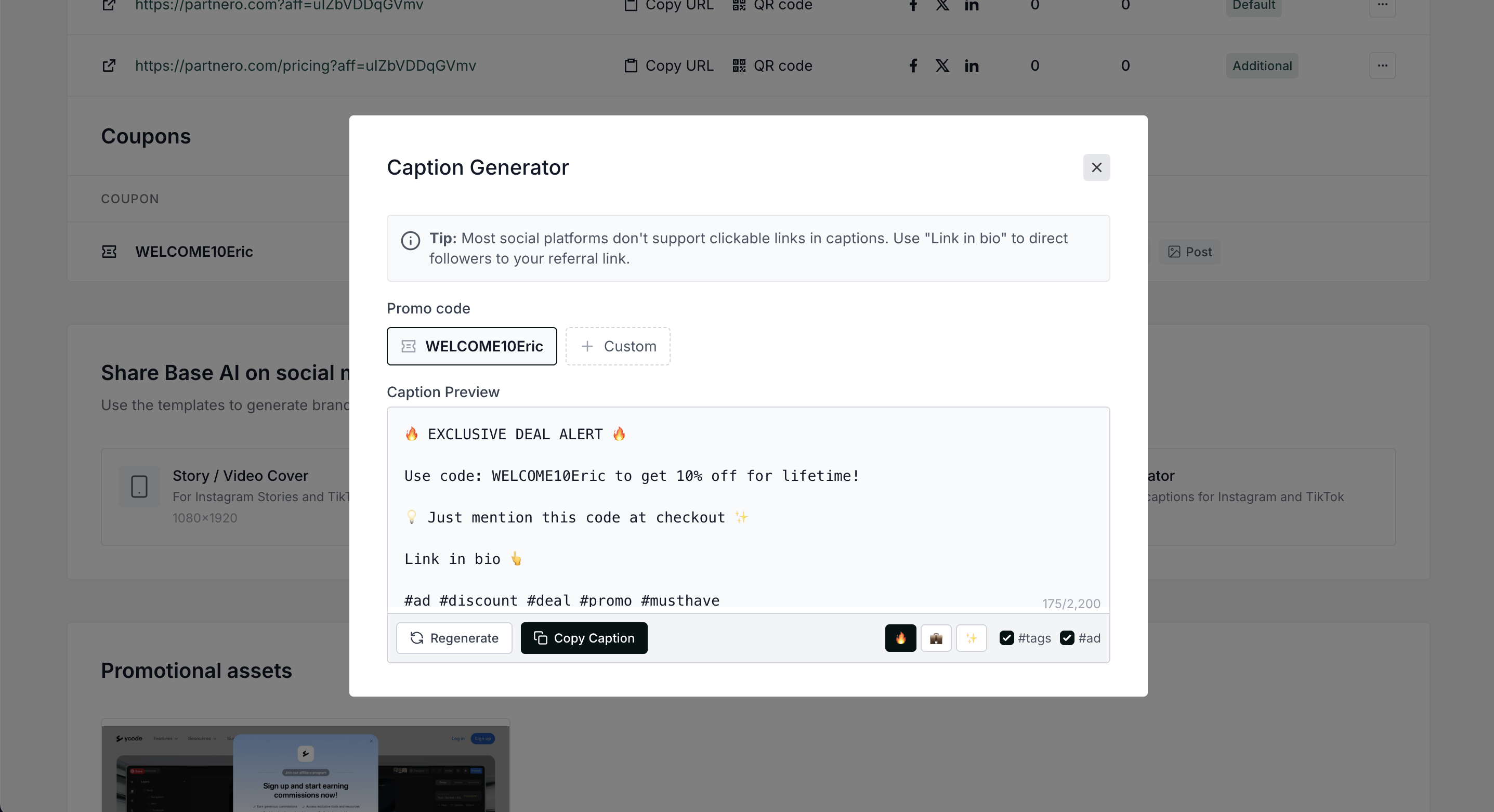Open pricing referral link external icon
The height and width of the screenshot is (812, 1494).
point(109,66)
